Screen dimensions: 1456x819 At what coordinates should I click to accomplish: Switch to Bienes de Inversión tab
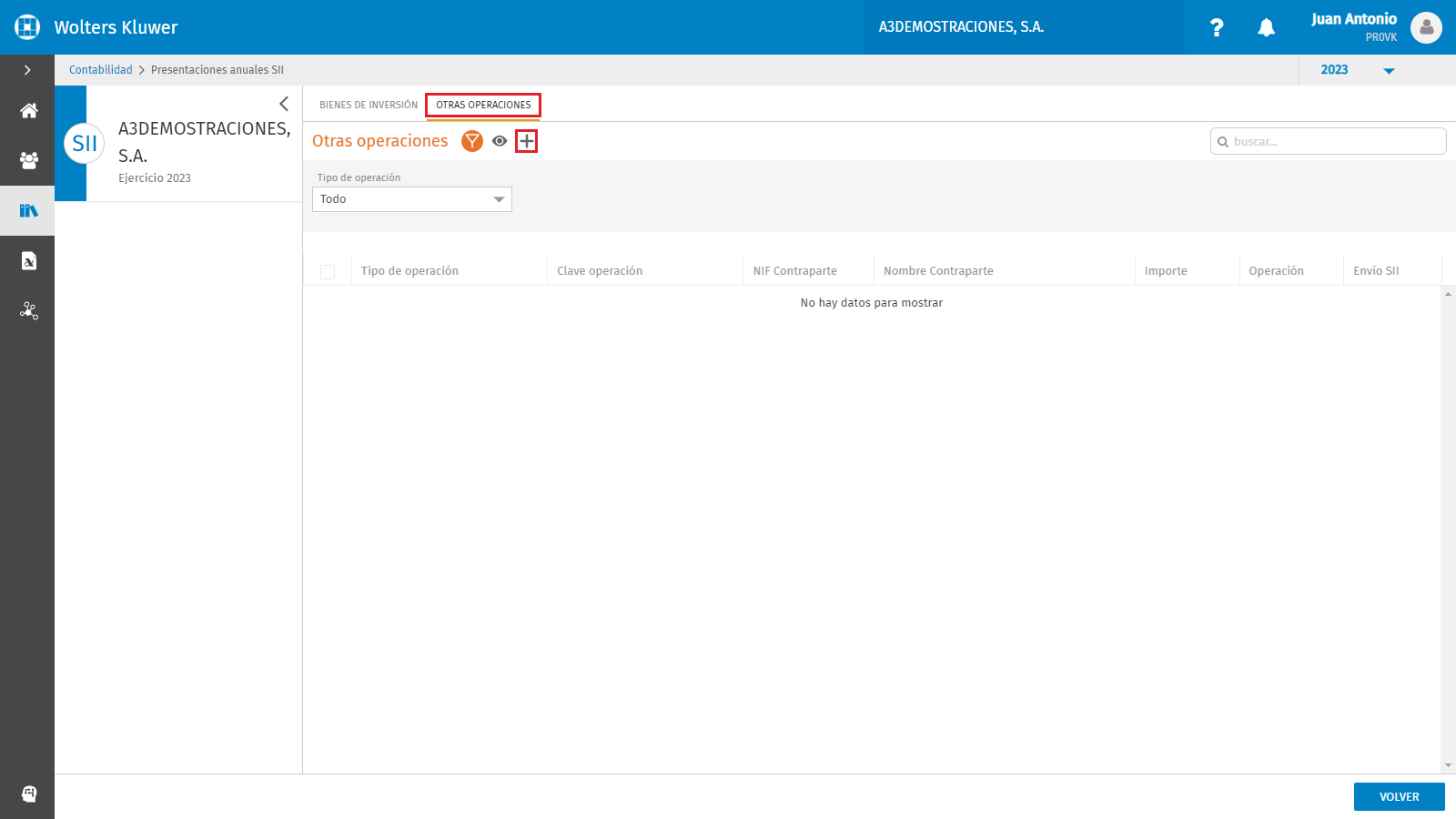pyautogui.click(x=369, y=105)
